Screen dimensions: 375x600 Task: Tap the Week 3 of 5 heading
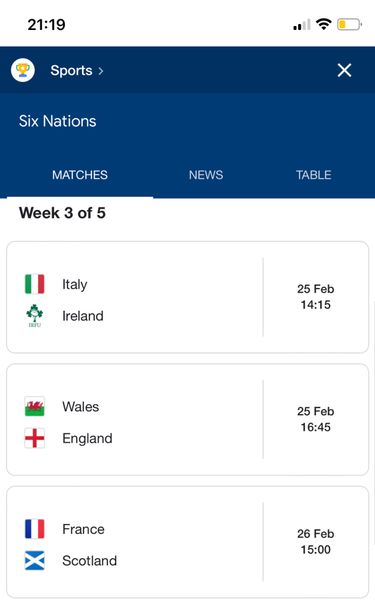(62, 213)
